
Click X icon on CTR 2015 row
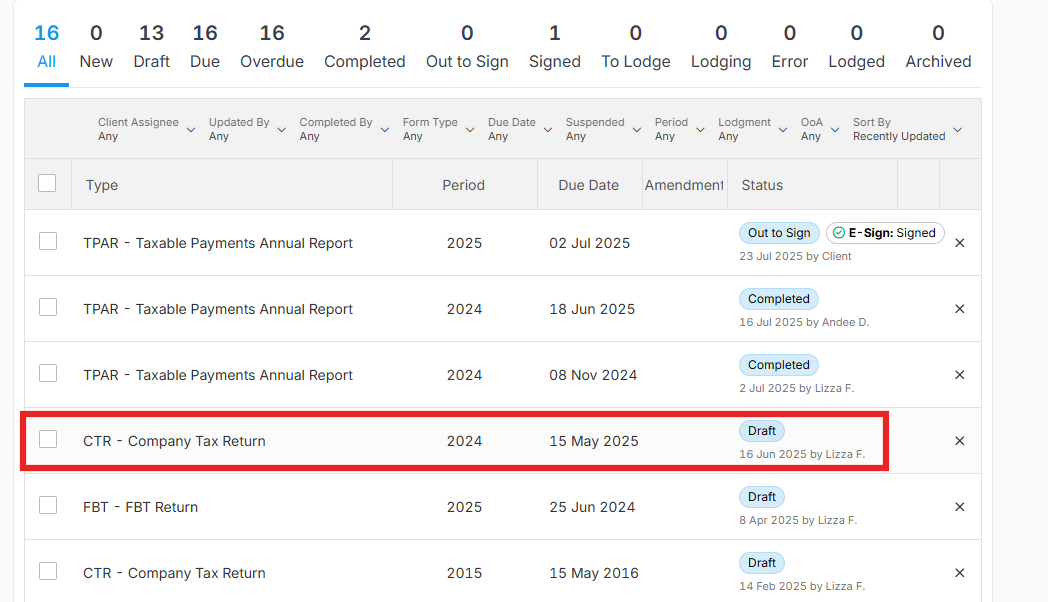click(960, 573)
